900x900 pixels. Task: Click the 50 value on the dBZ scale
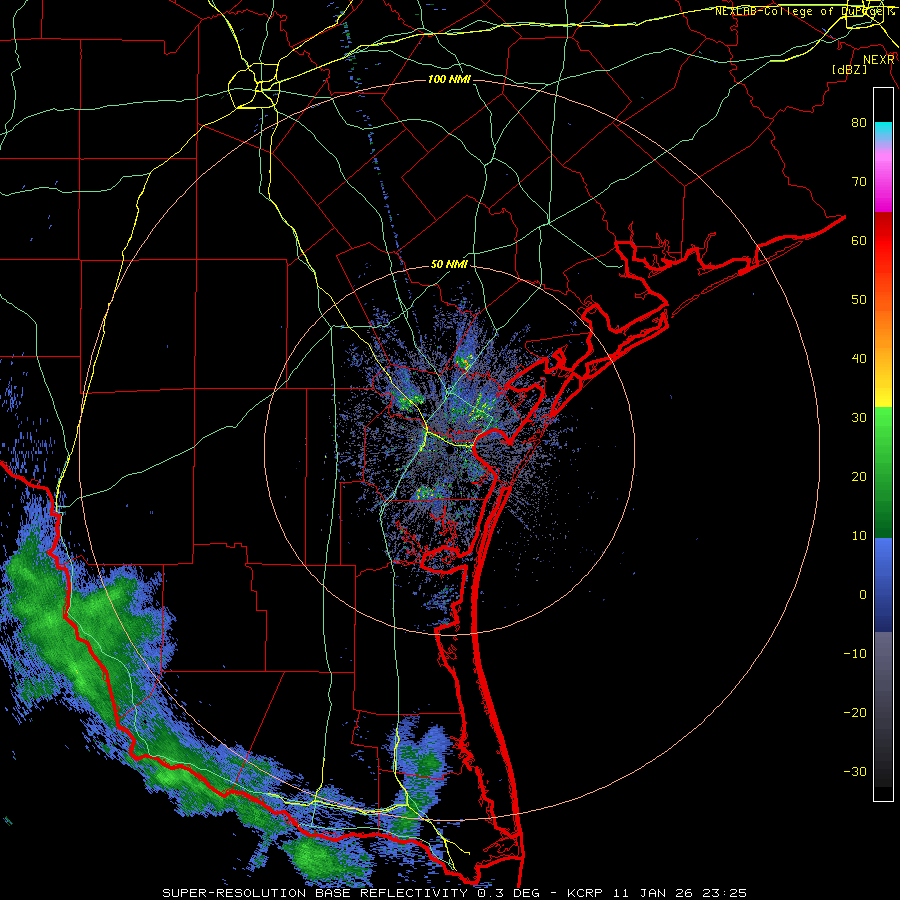click(859, 300)
